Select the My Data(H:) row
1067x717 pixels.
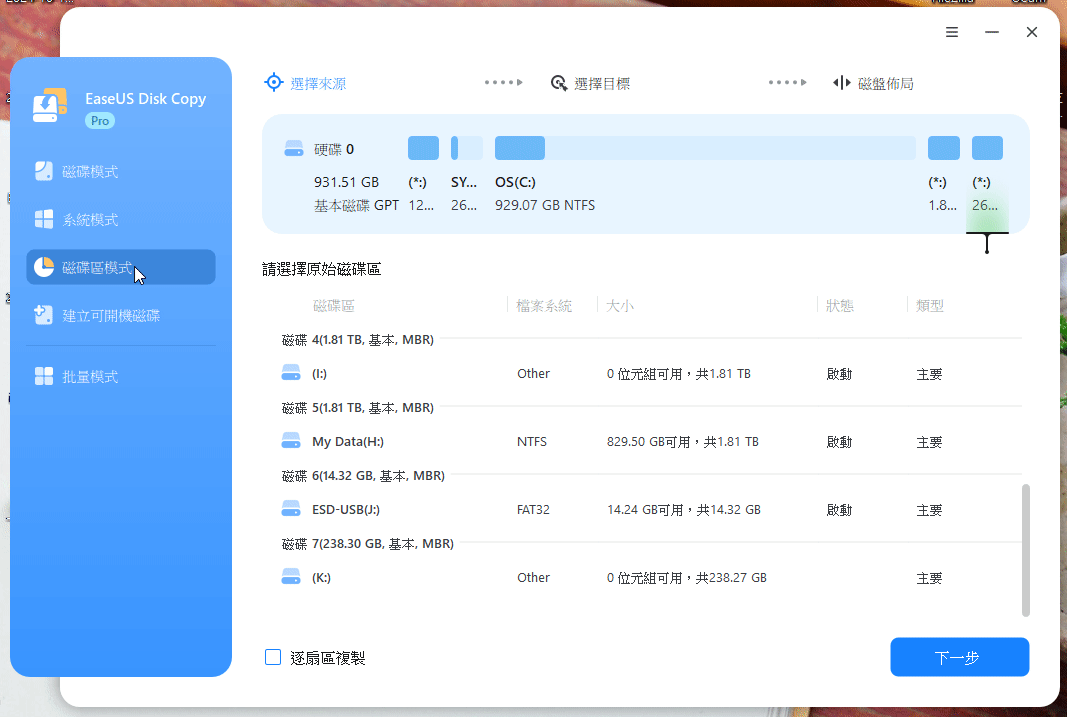651,441
